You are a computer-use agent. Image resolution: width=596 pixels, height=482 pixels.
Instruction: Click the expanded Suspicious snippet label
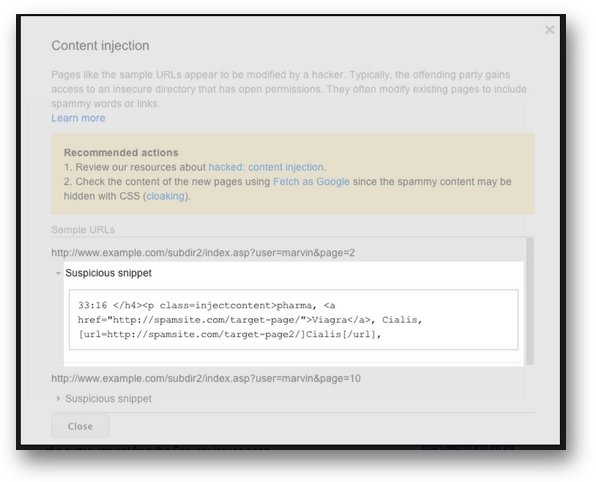coord(108,273)
